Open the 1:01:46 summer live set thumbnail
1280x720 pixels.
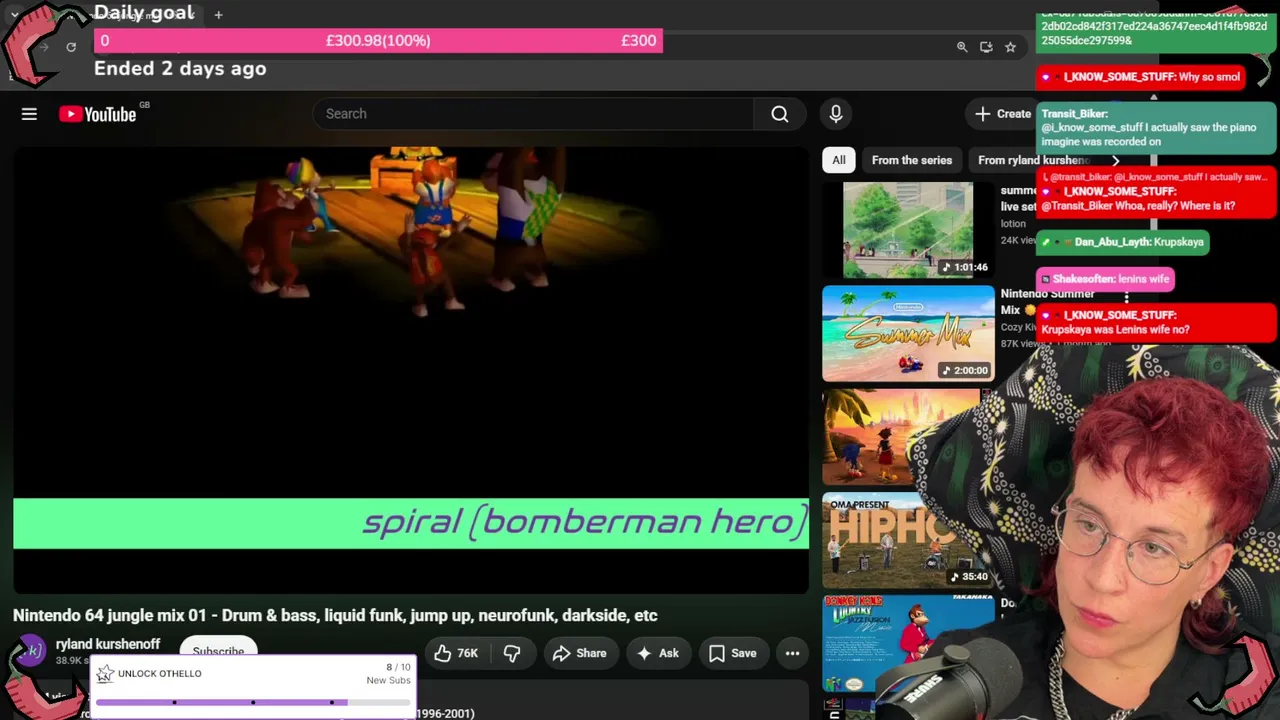click(x=908, y=230)
